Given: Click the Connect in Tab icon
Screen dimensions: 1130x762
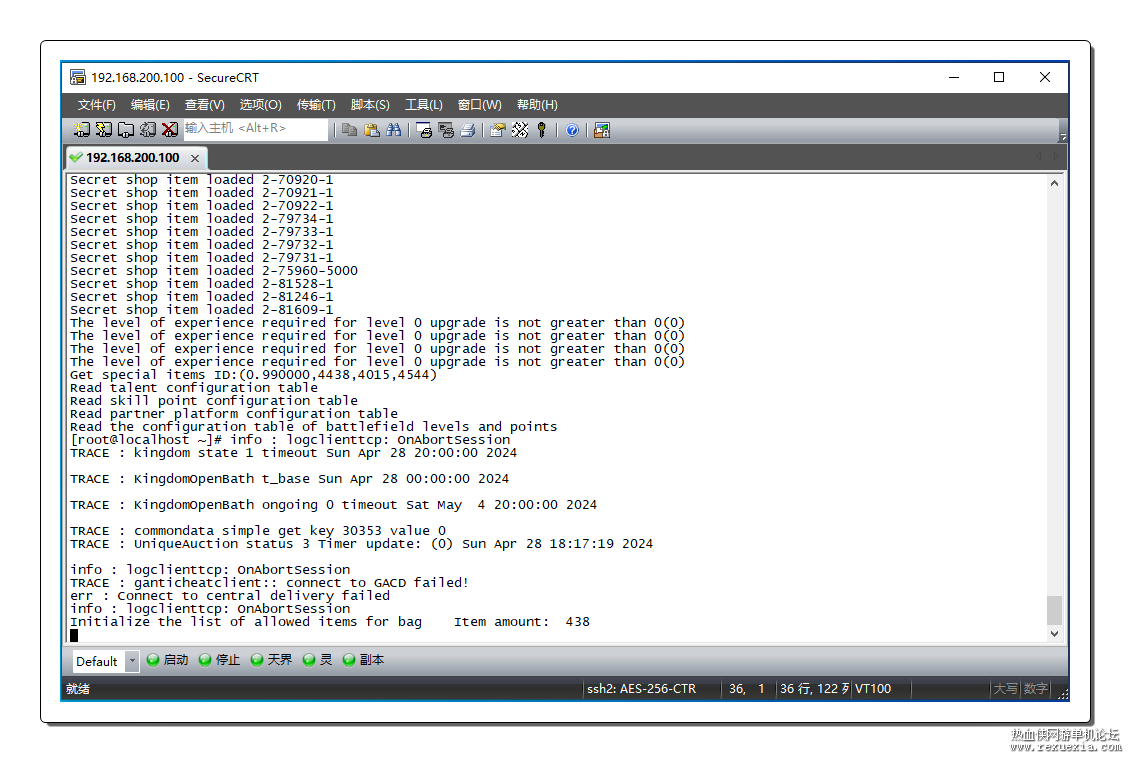Looking at the screenshot, I should (x=125, y=130).
